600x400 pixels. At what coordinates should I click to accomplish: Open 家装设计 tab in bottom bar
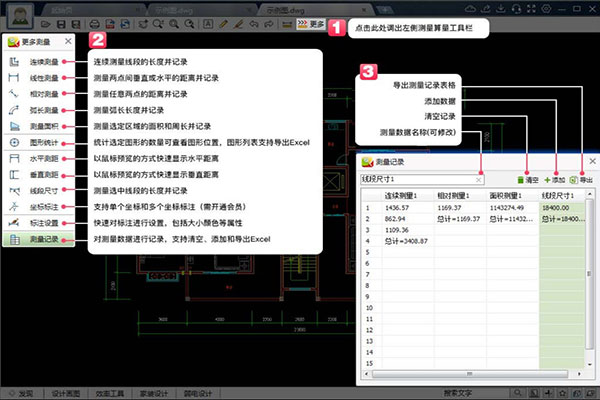(x=154, y=393)
